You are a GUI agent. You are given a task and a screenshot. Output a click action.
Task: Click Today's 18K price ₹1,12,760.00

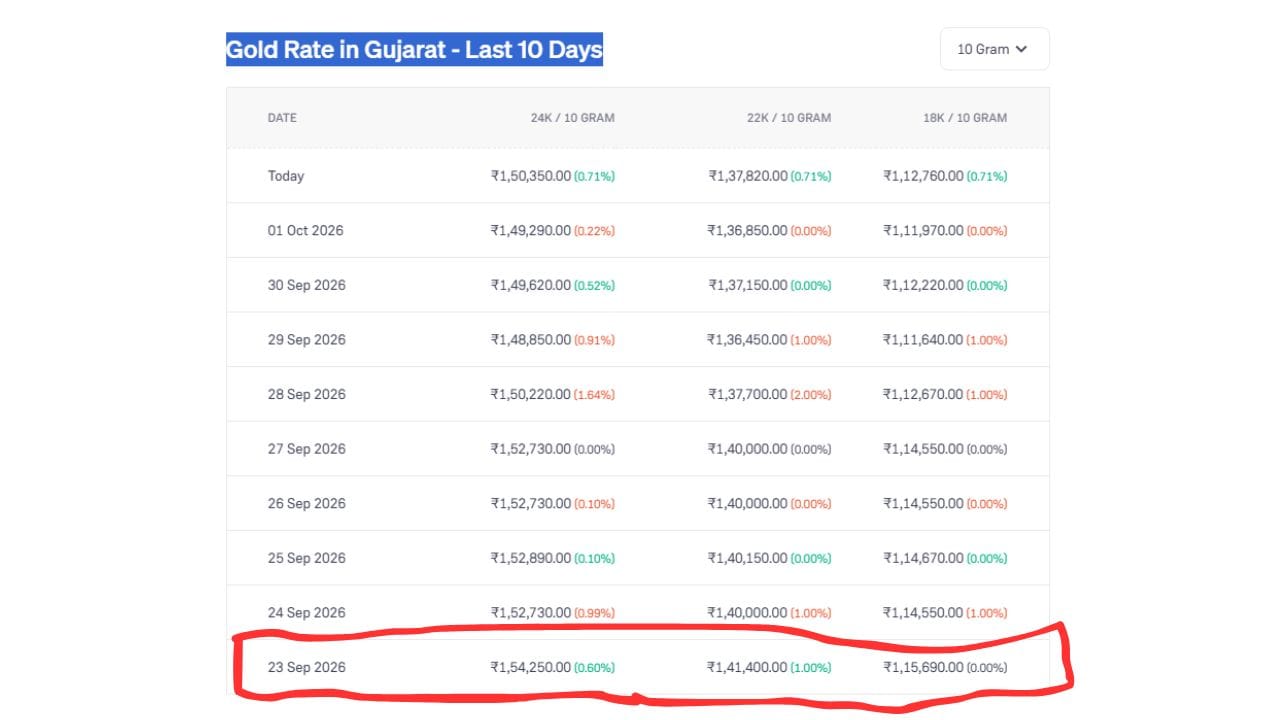(923, 176)
